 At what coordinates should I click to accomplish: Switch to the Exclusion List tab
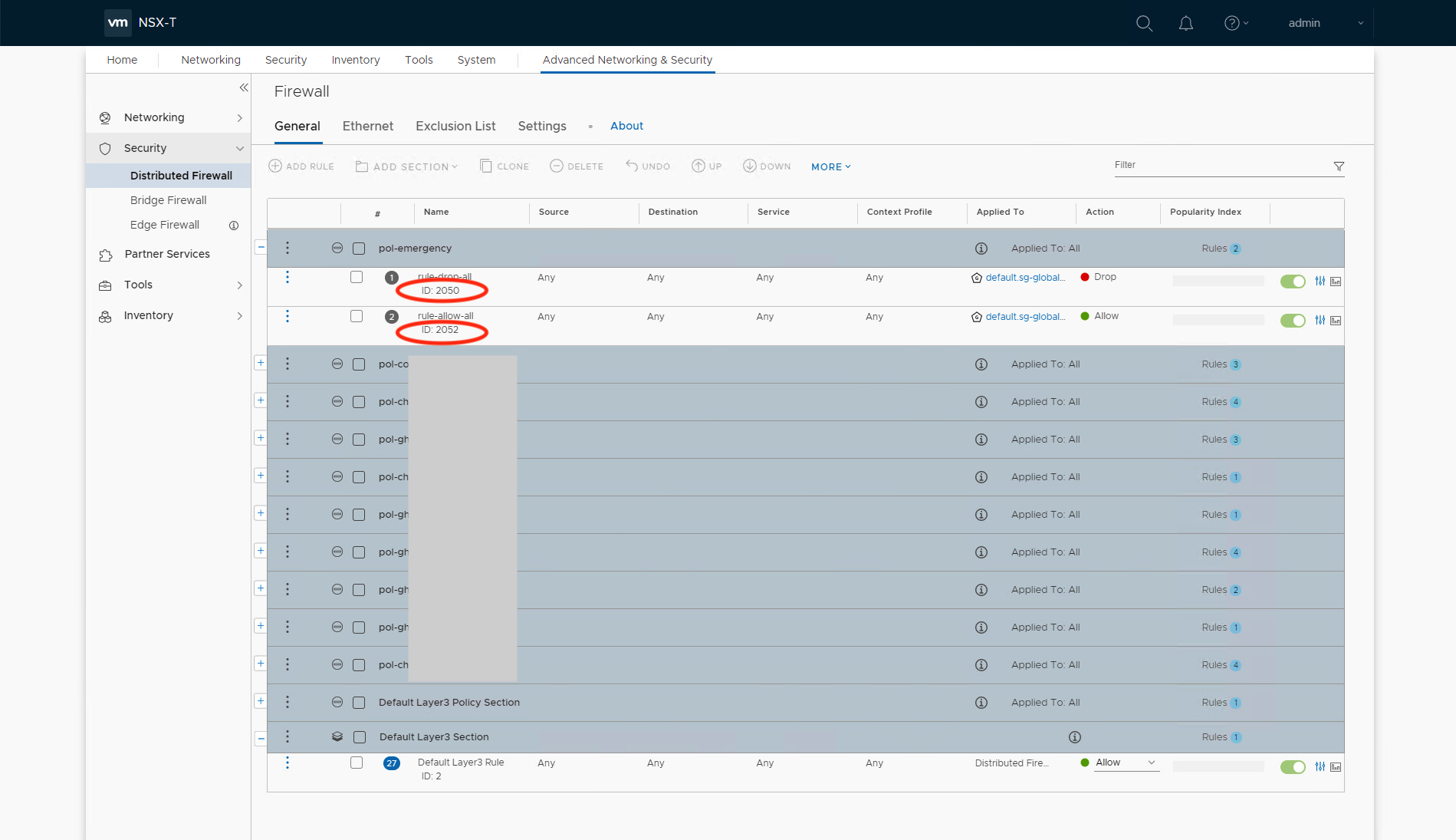455,126
